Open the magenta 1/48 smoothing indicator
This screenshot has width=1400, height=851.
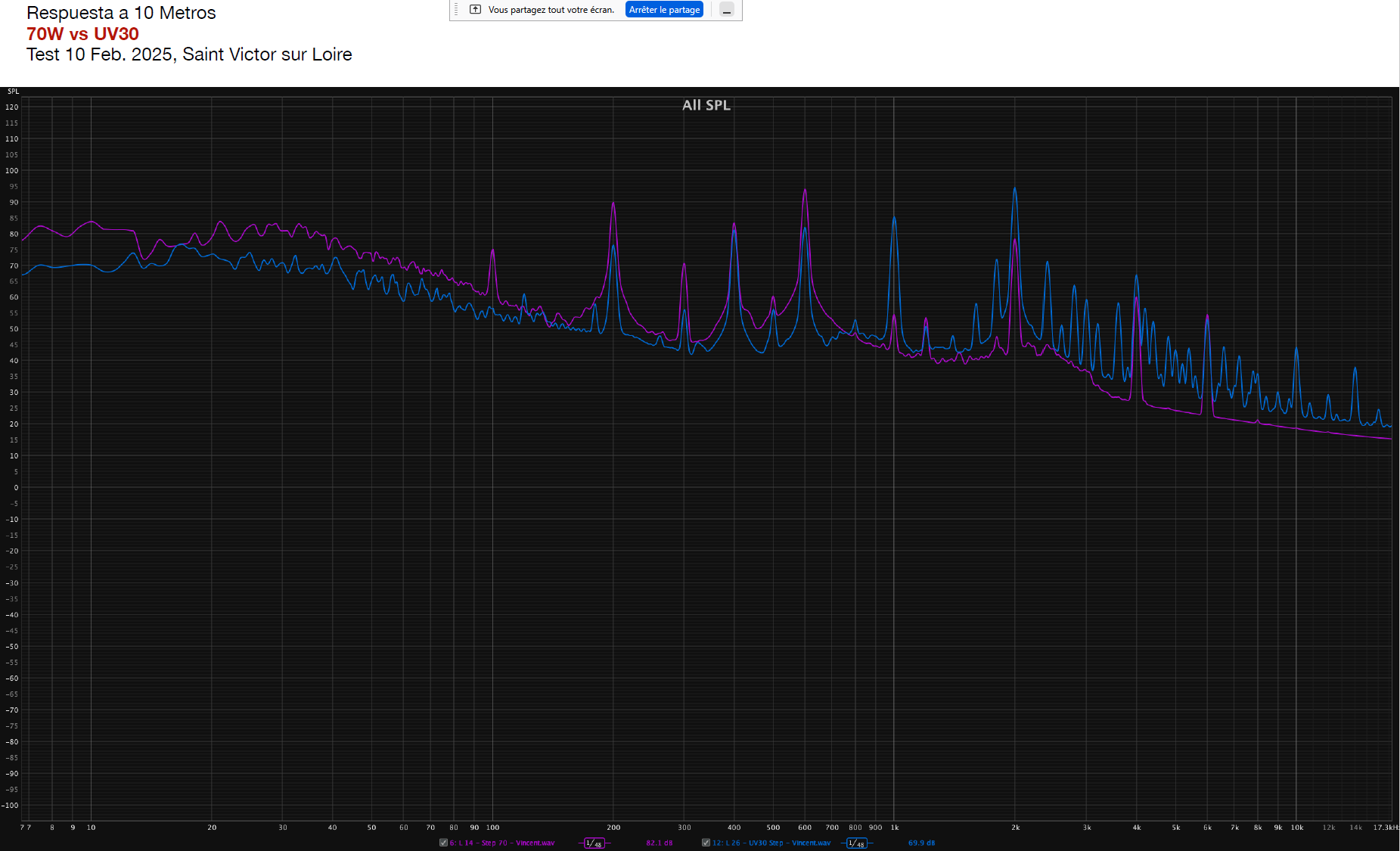594,843
